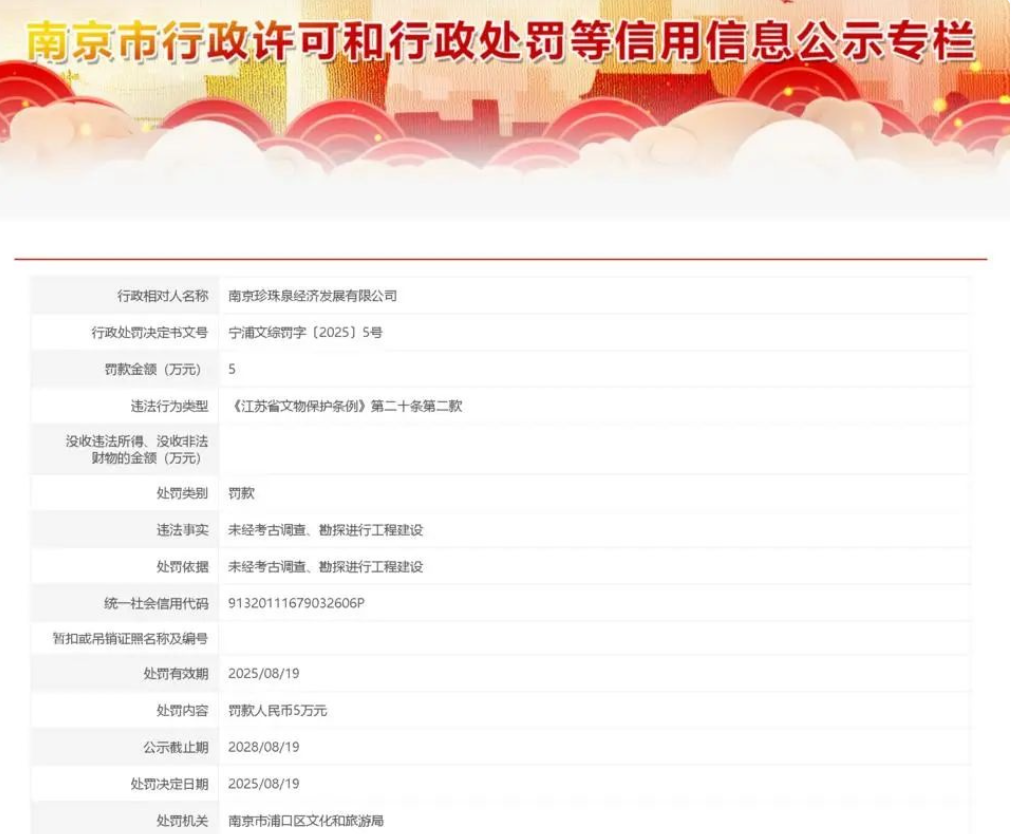Click the 公示截止期 date 2028/08/19

pos(264,747)
